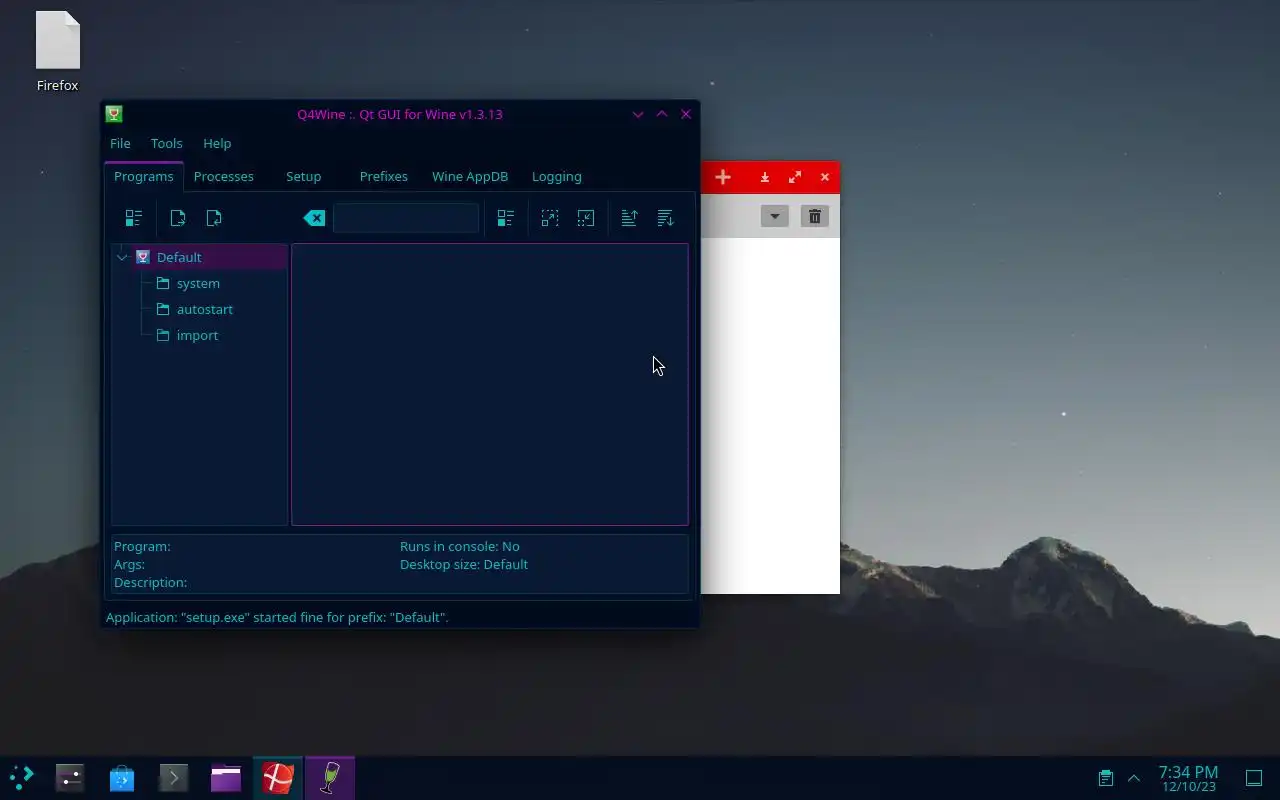
Task: Sort icons ascending with toolbar button
Action: point(629,218)
